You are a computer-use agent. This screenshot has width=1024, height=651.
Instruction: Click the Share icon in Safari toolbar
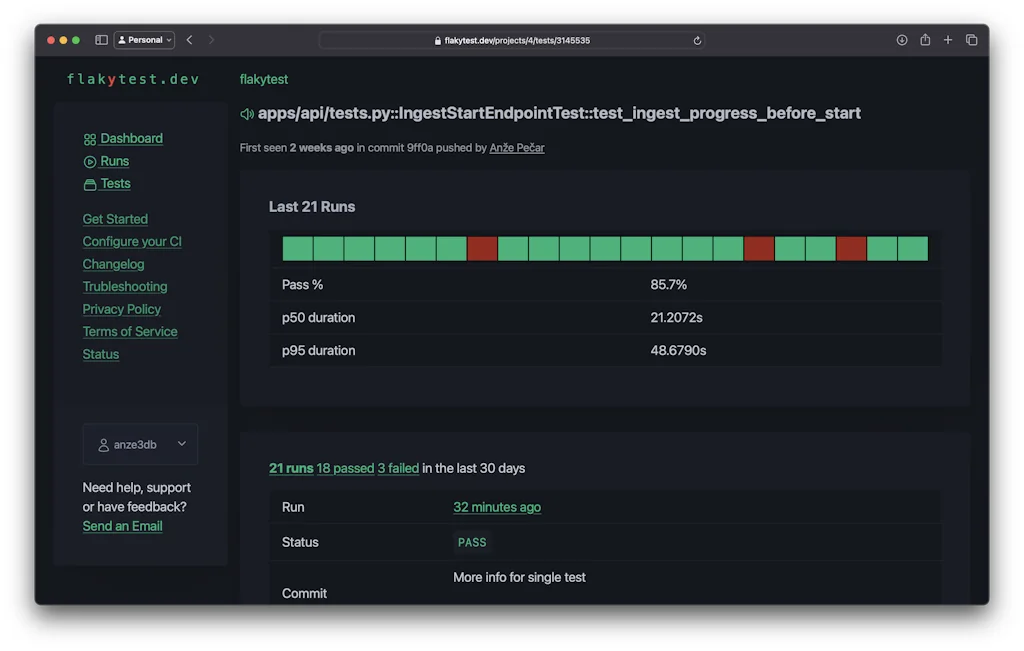[x=925, y=40]
